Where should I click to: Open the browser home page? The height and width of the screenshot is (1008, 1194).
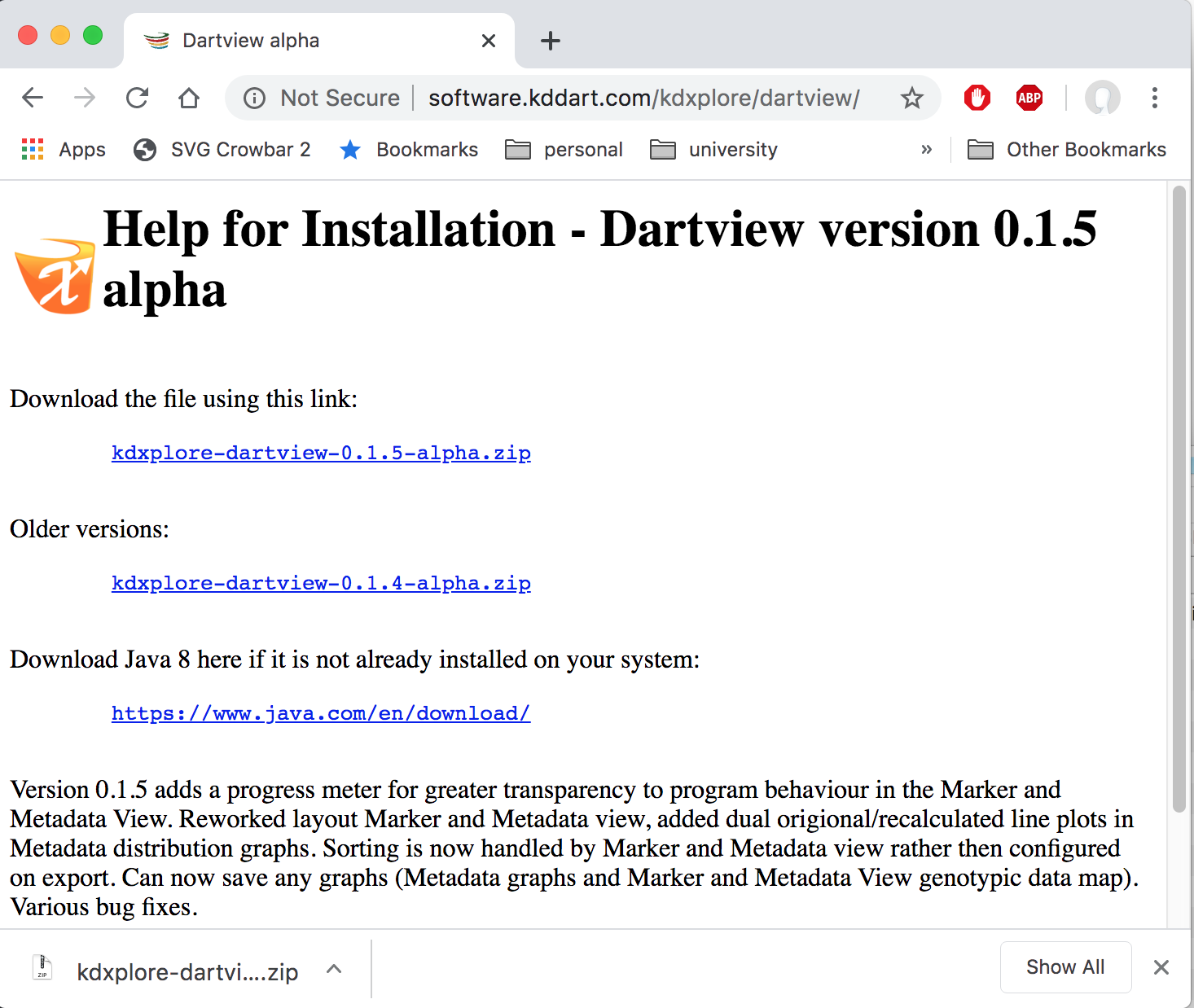(189, 98)
